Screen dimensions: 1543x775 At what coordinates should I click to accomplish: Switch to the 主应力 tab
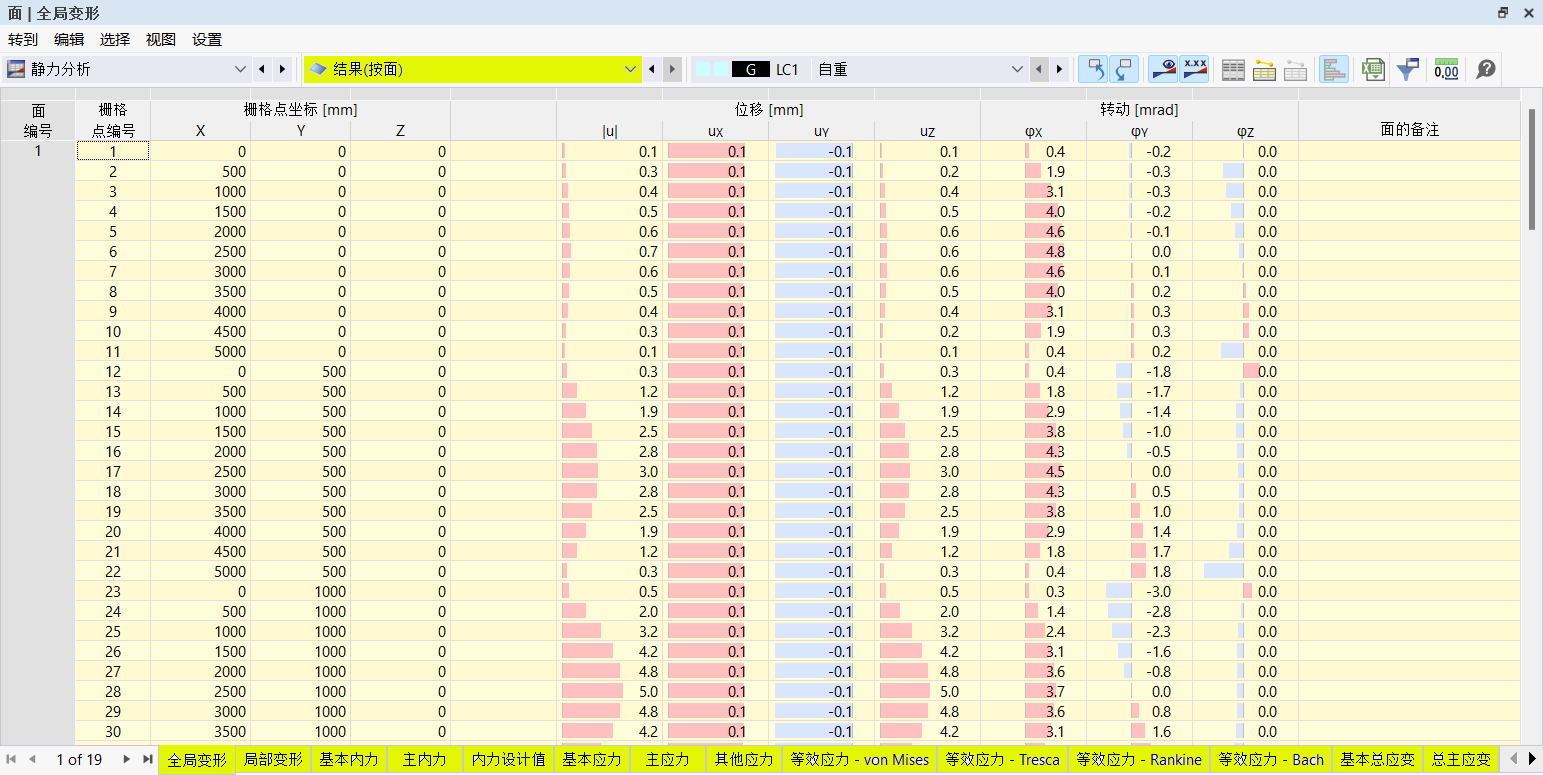point(668,760)
